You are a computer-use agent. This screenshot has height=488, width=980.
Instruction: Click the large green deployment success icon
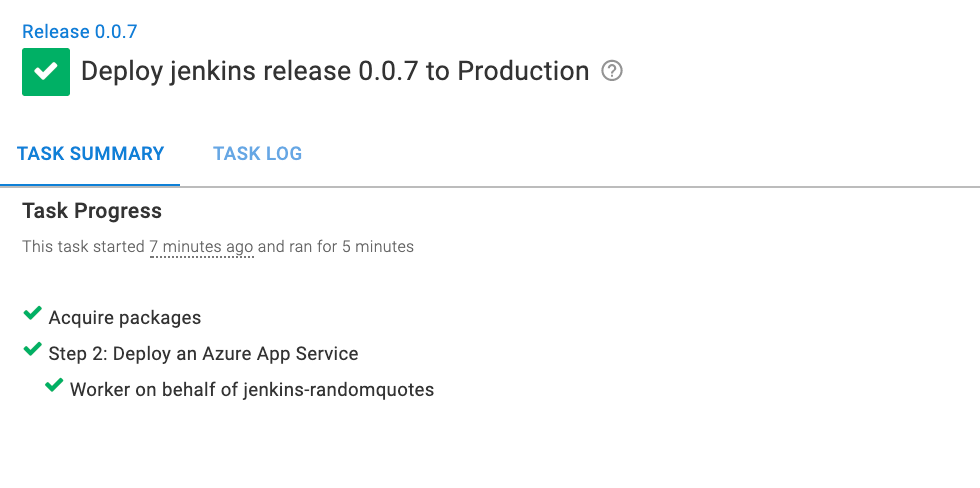[46, 72]
